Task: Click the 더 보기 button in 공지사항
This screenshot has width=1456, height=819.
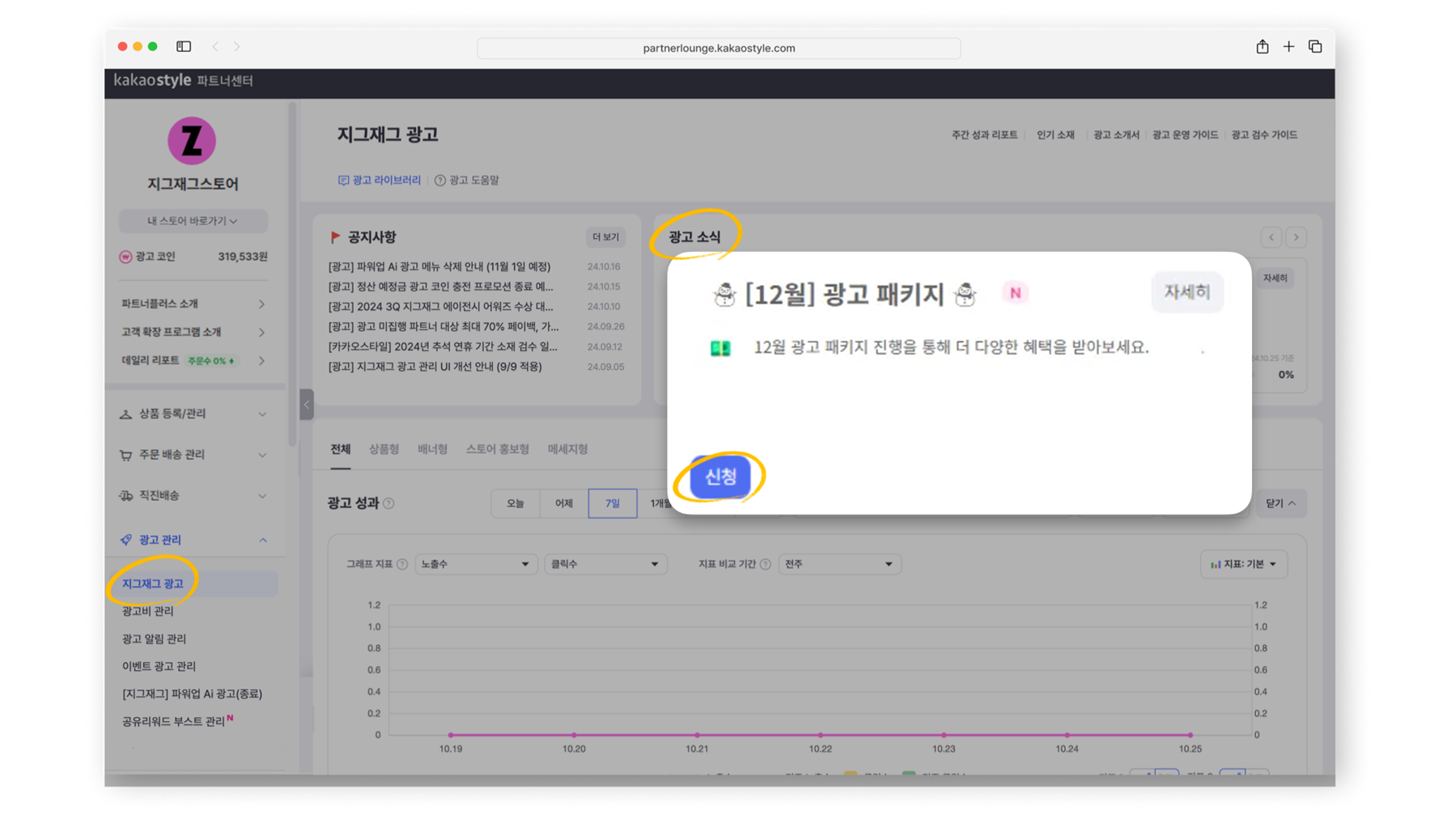Action: [x=605, y=237]
